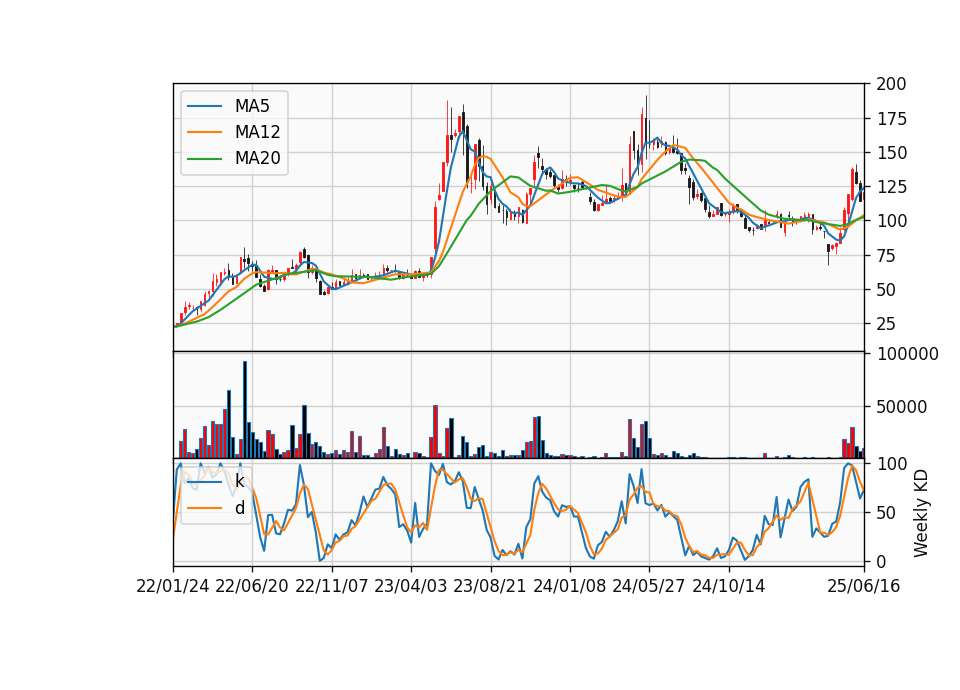Click the 100000 volume axis label
The image size is (960, 690).
tap(908, 354)
